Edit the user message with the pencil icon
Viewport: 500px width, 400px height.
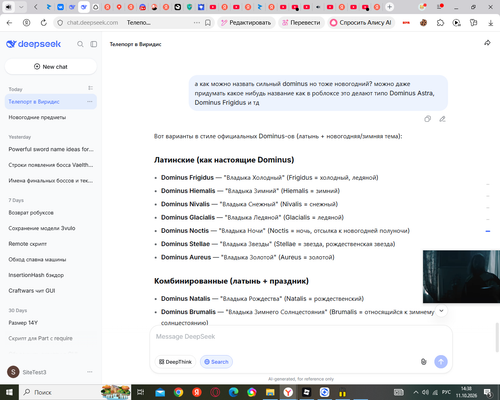pyautogui.click(x=442, y=119)
